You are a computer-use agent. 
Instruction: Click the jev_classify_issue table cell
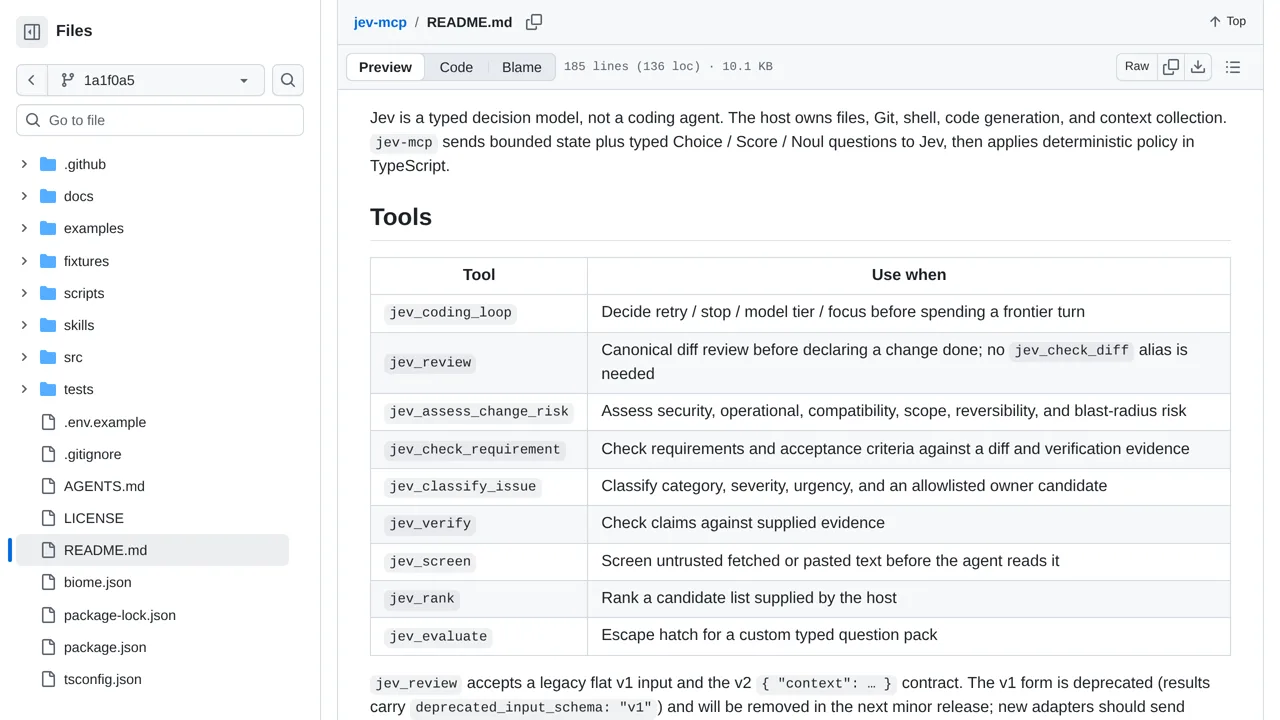(x=479, y=487)
